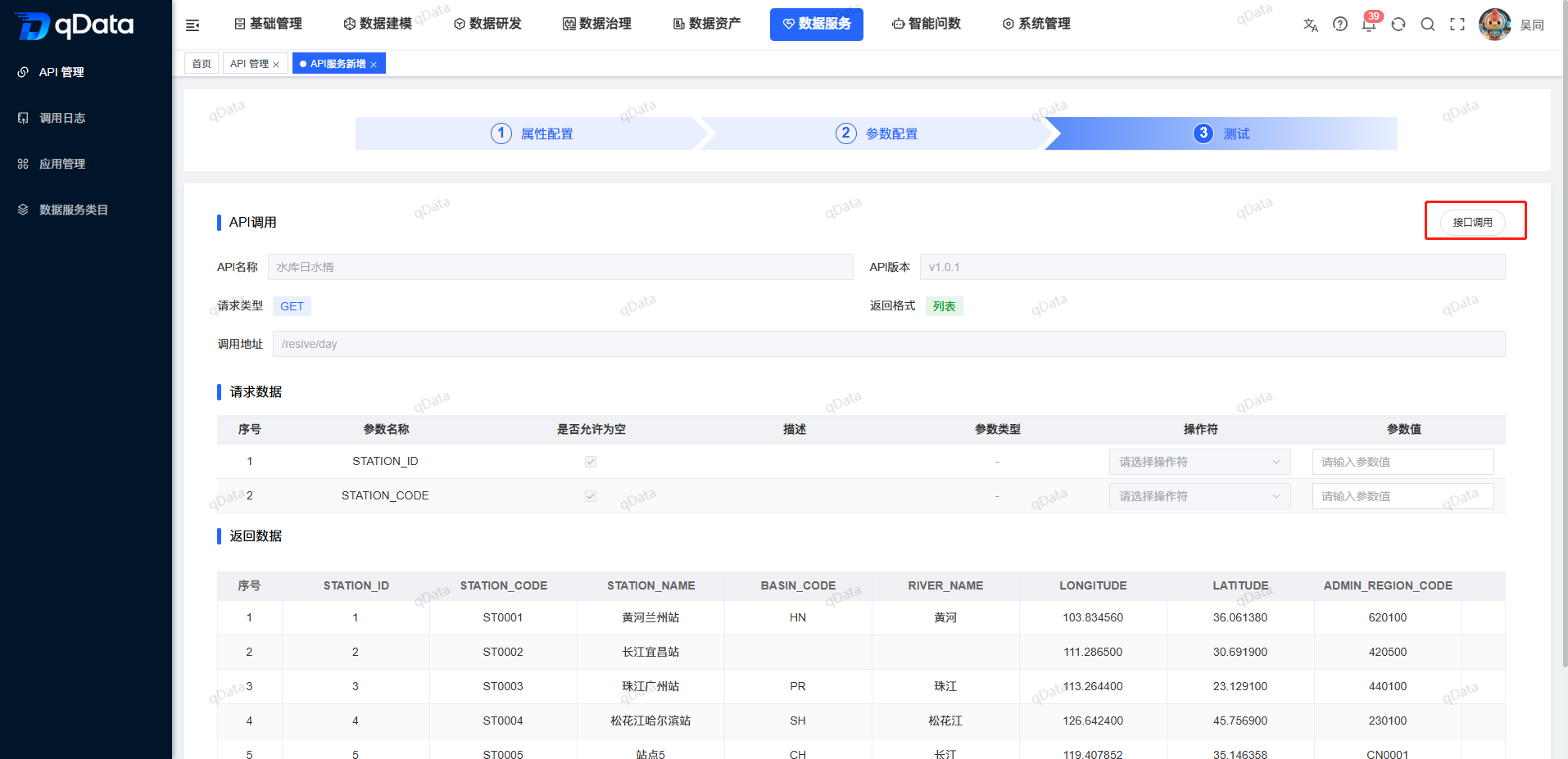1568x759 pixels.
Task: Open 数据服务类目 in sidebar
Action: coord(74,210)
